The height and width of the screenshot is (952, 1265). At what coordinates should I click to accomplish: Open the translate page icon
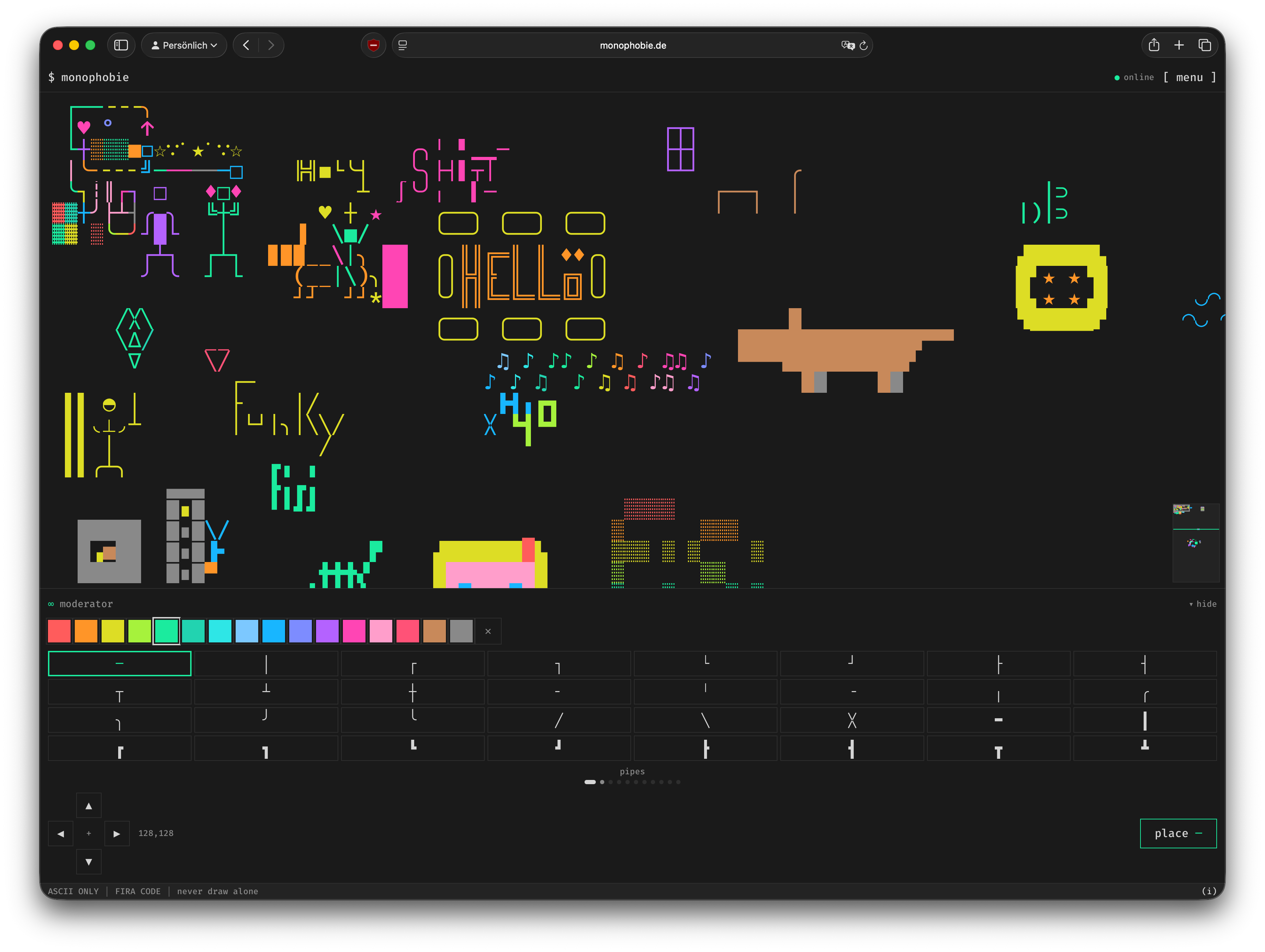[848, 45]
